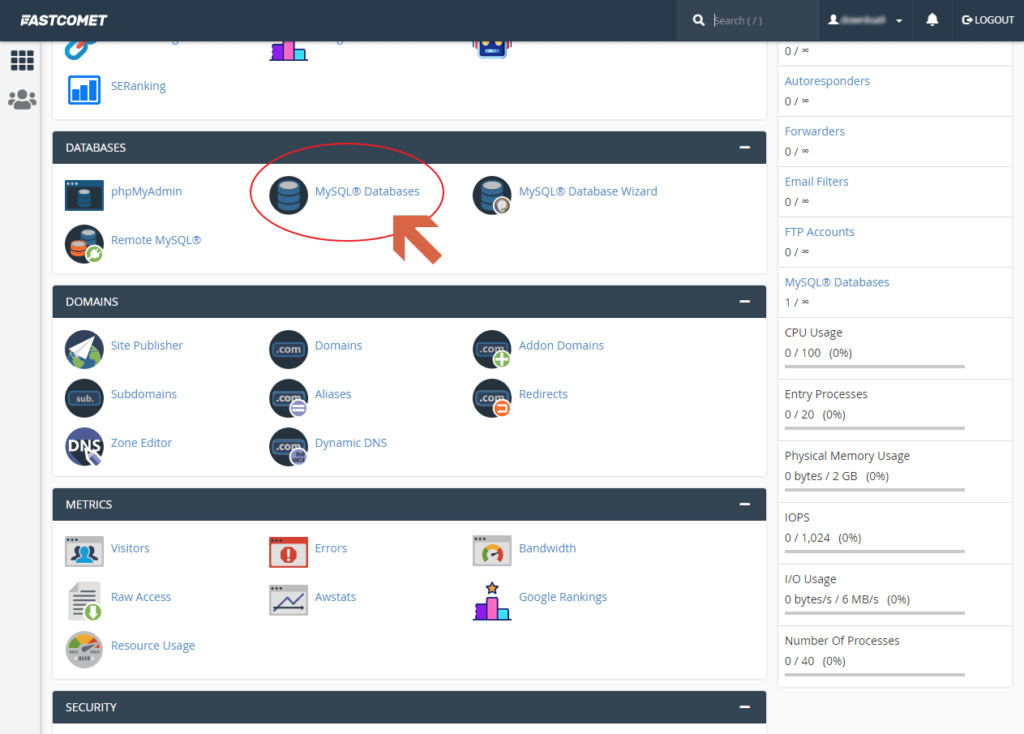
Task: Open the SERanking link
Action: [138, 86]
